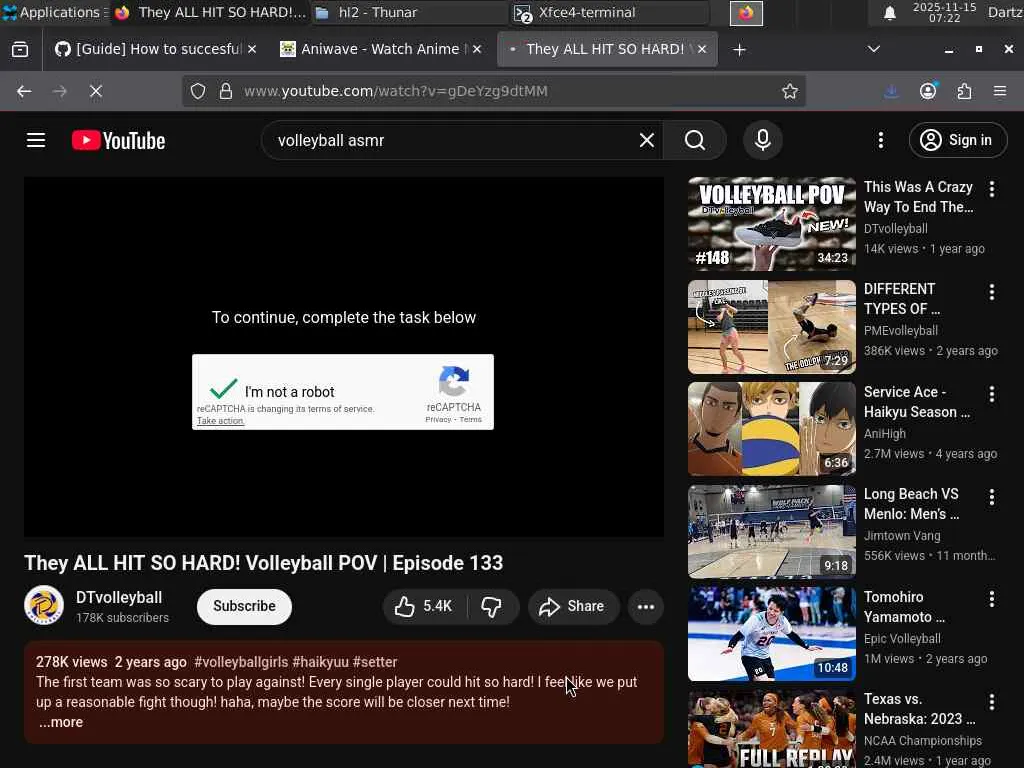1024x768 pixels.
Task: Open notifications bell in system panel
Action: [x=889, y=12]
